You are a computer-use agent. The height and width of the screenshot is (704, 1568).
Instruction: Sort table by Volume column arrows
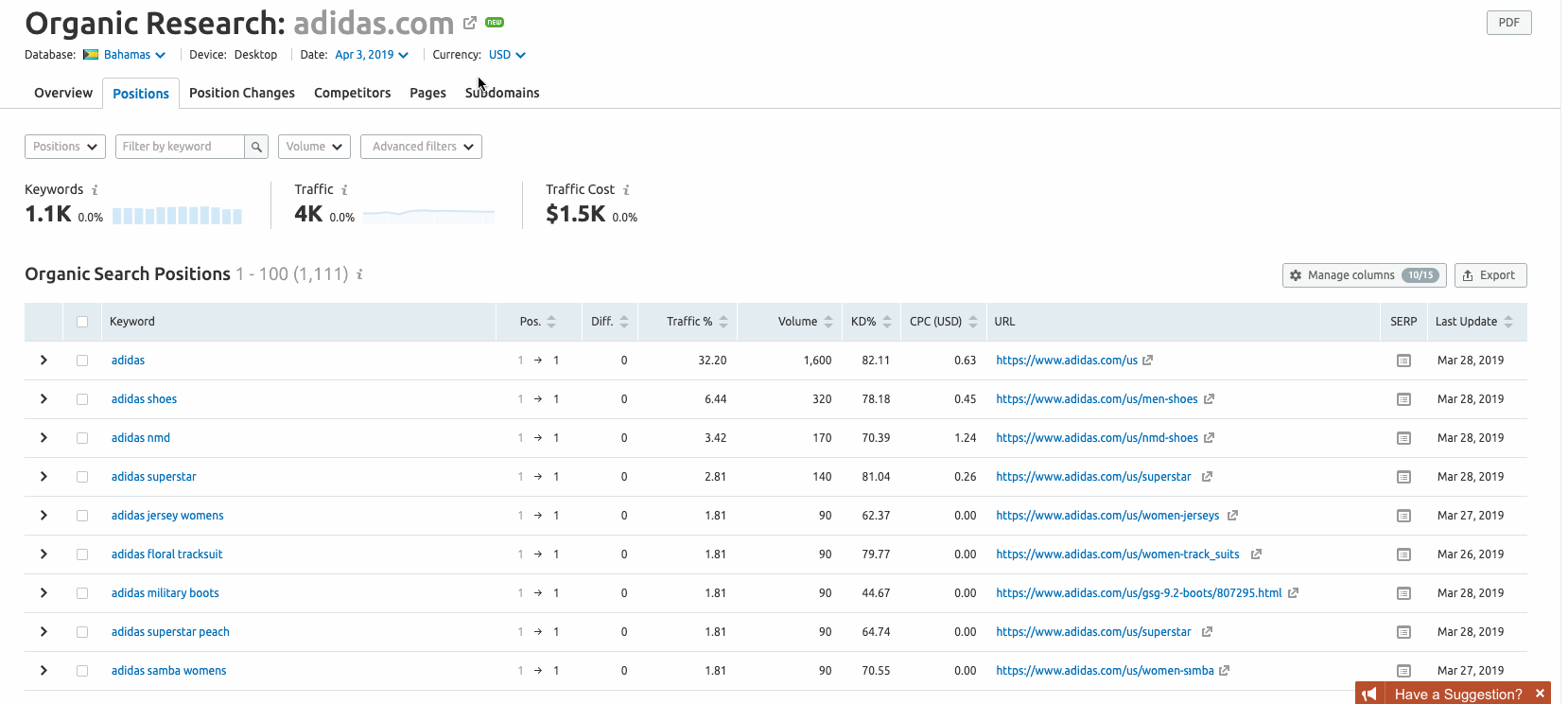[828, 322]
